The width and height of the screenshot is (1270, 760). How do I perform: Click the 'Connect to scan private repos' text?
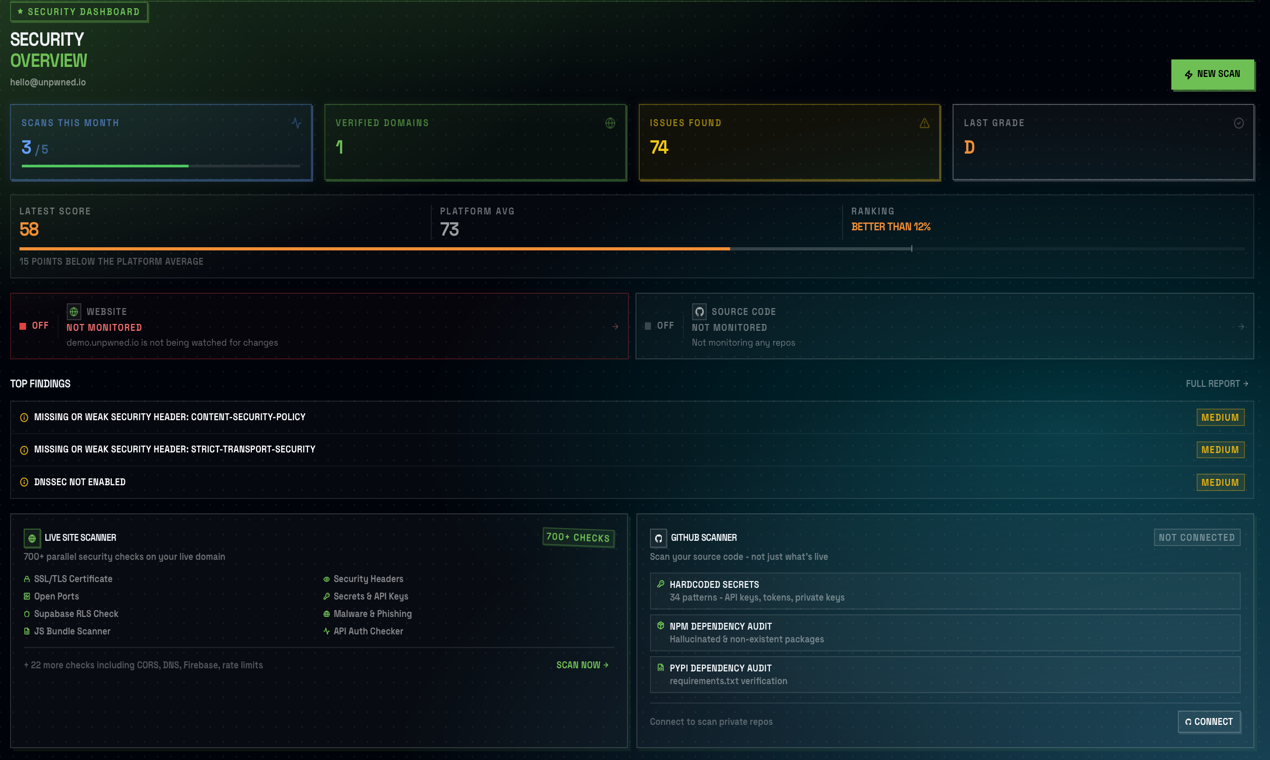coord(711,722)
